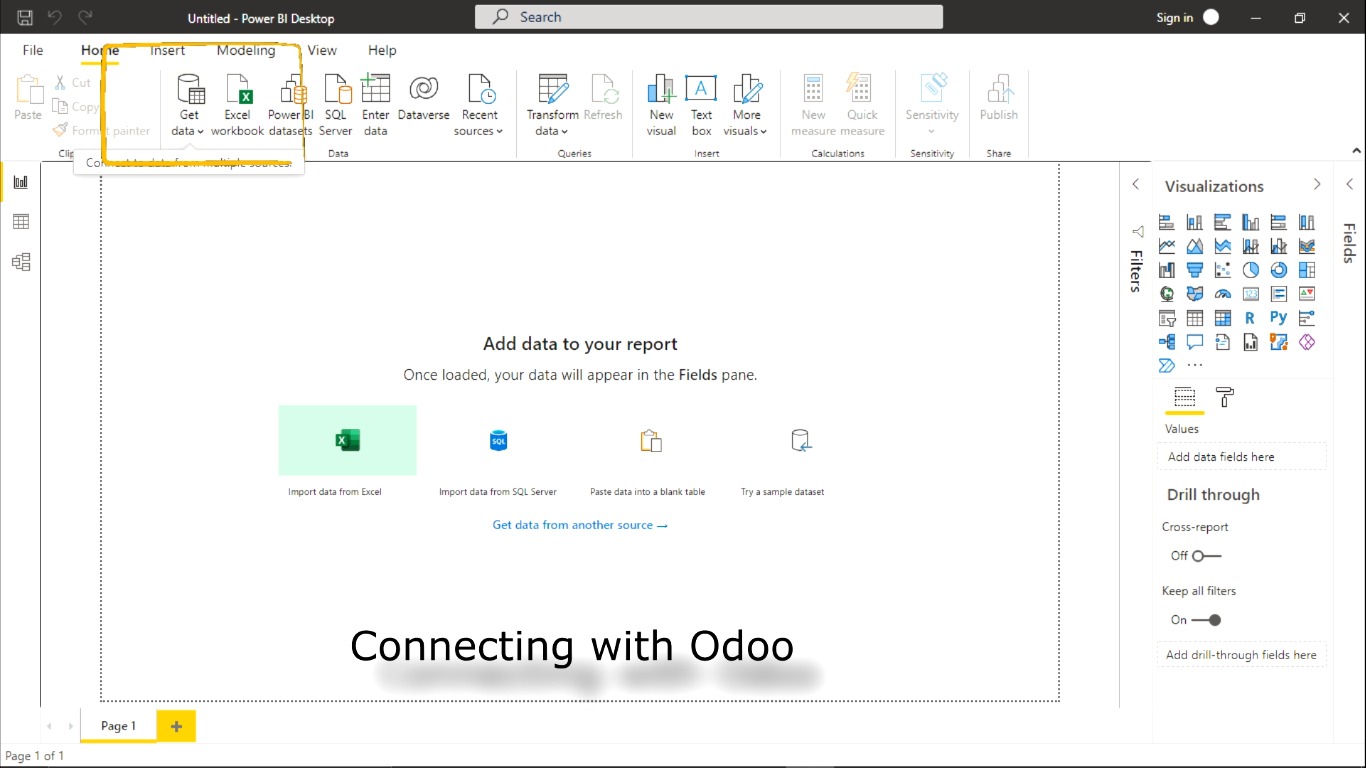The image size is (1366, 768).
Task: Click the Add data fields here well
Action: point(1241,457)
